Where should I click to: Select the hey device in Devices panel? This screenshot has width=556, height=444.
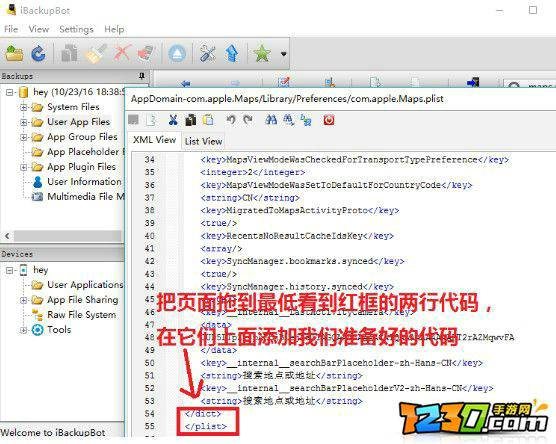click(40, 270)
